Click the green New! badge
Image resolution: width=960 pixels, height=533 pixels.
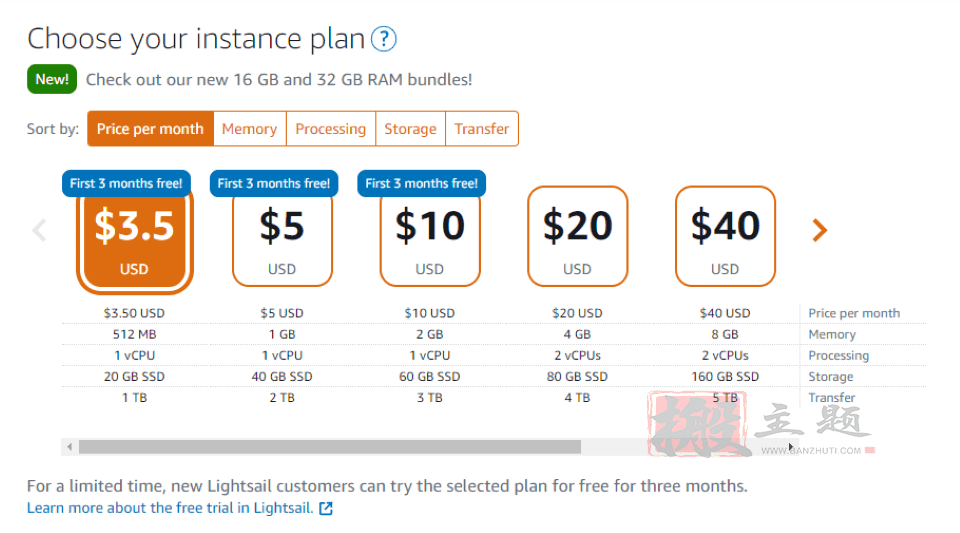tap(52, 79)
